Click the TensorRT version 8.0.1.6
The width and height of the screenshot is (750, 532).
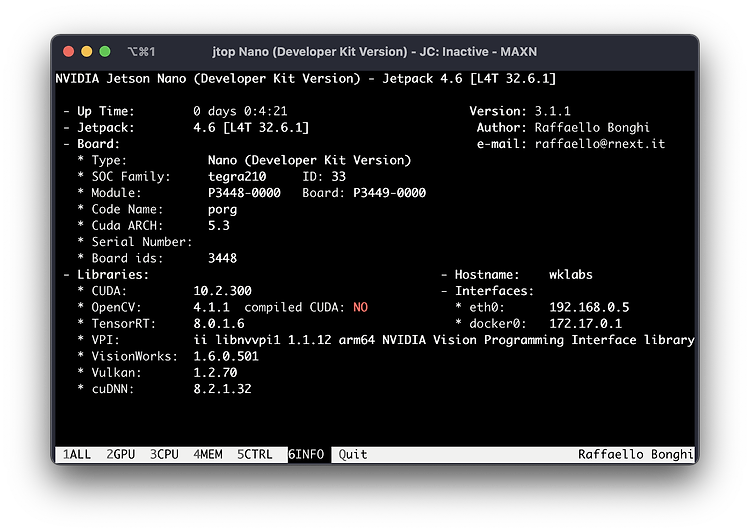(x=219, y=323)
